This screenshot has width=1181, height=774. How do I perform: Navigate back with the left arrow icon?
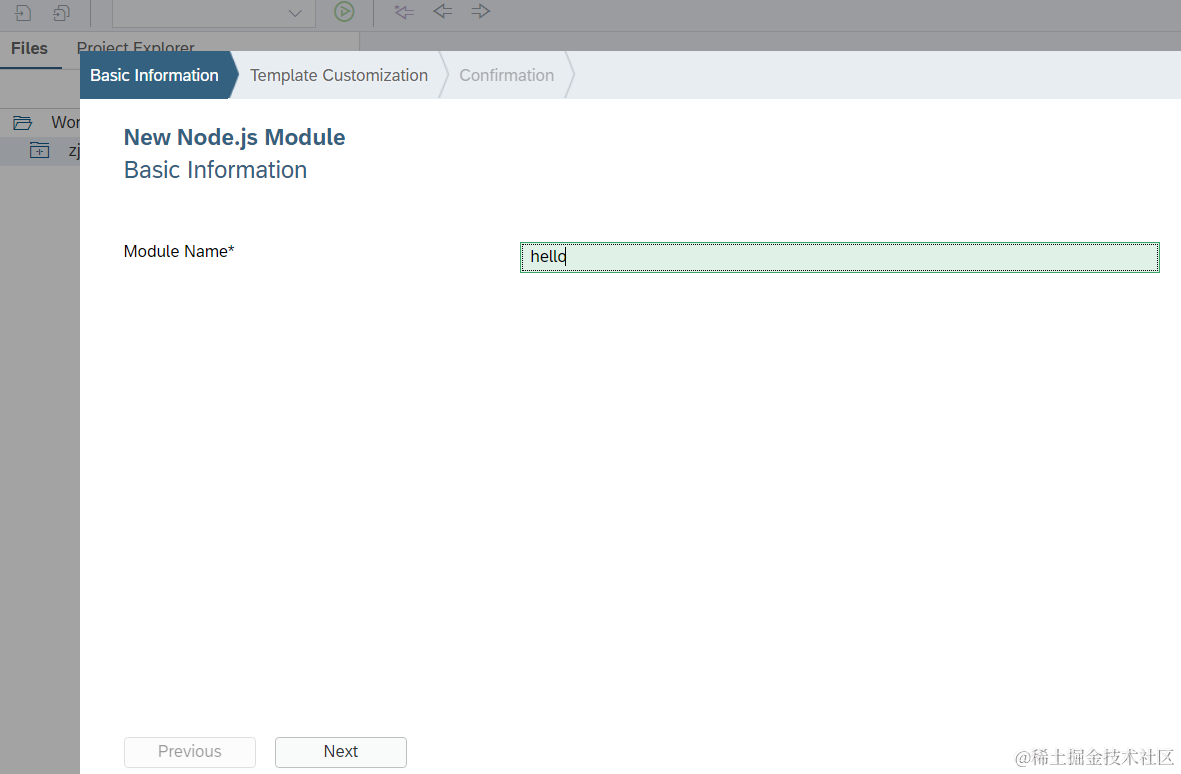click(443, 11)
